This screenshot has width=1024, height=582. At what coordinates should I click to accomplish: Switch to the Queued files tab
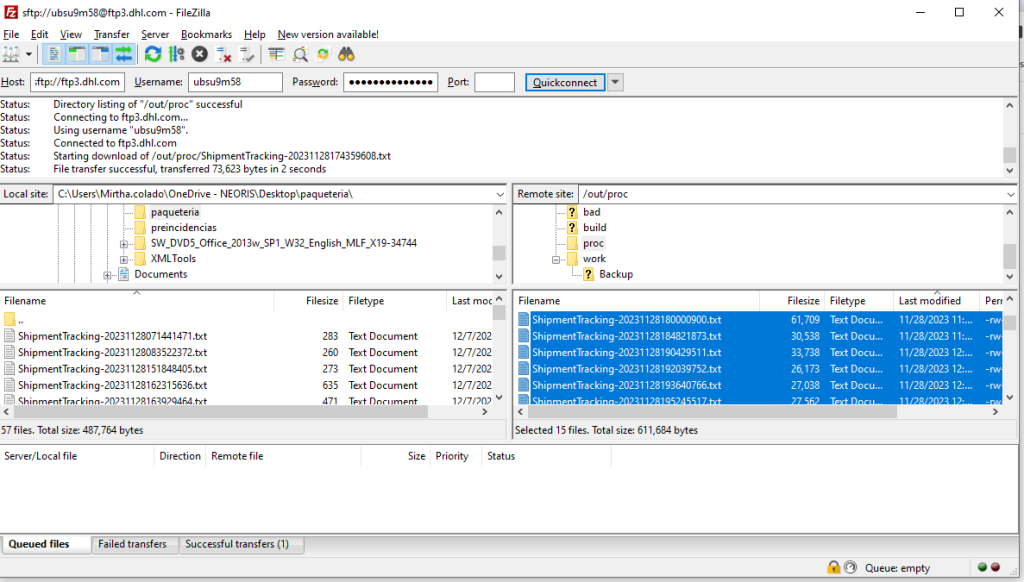point(46,545)
